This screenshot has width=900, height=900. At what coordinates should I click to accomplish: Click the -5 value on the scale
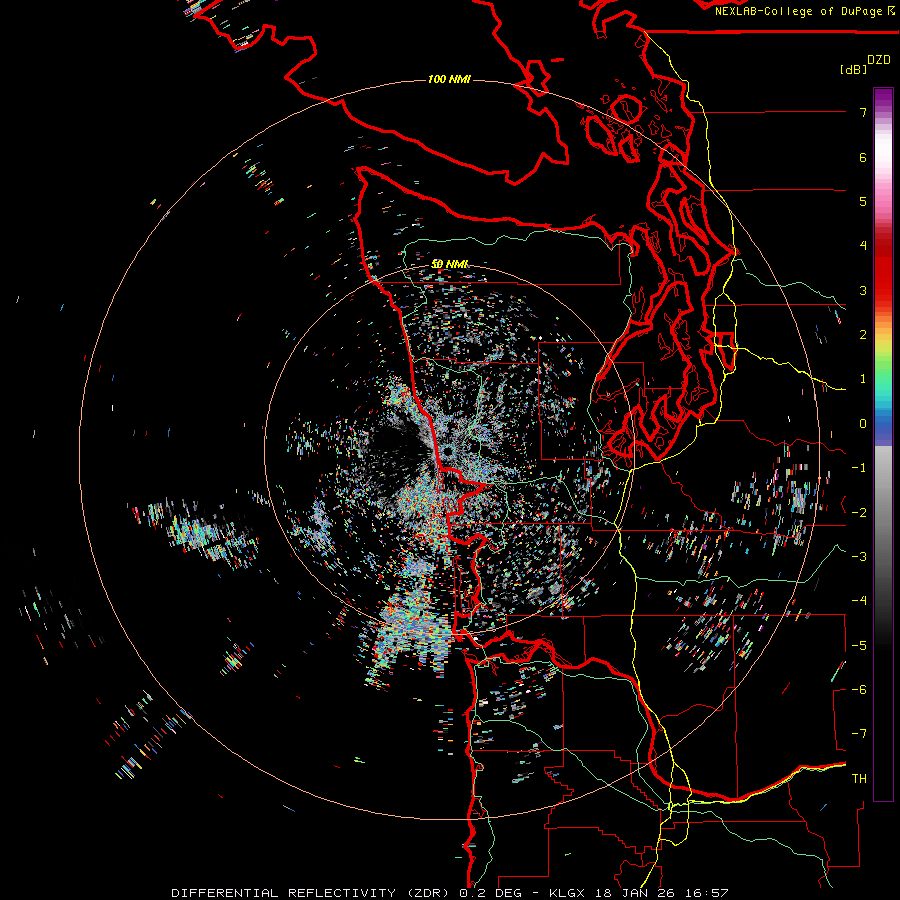[859, 646]
